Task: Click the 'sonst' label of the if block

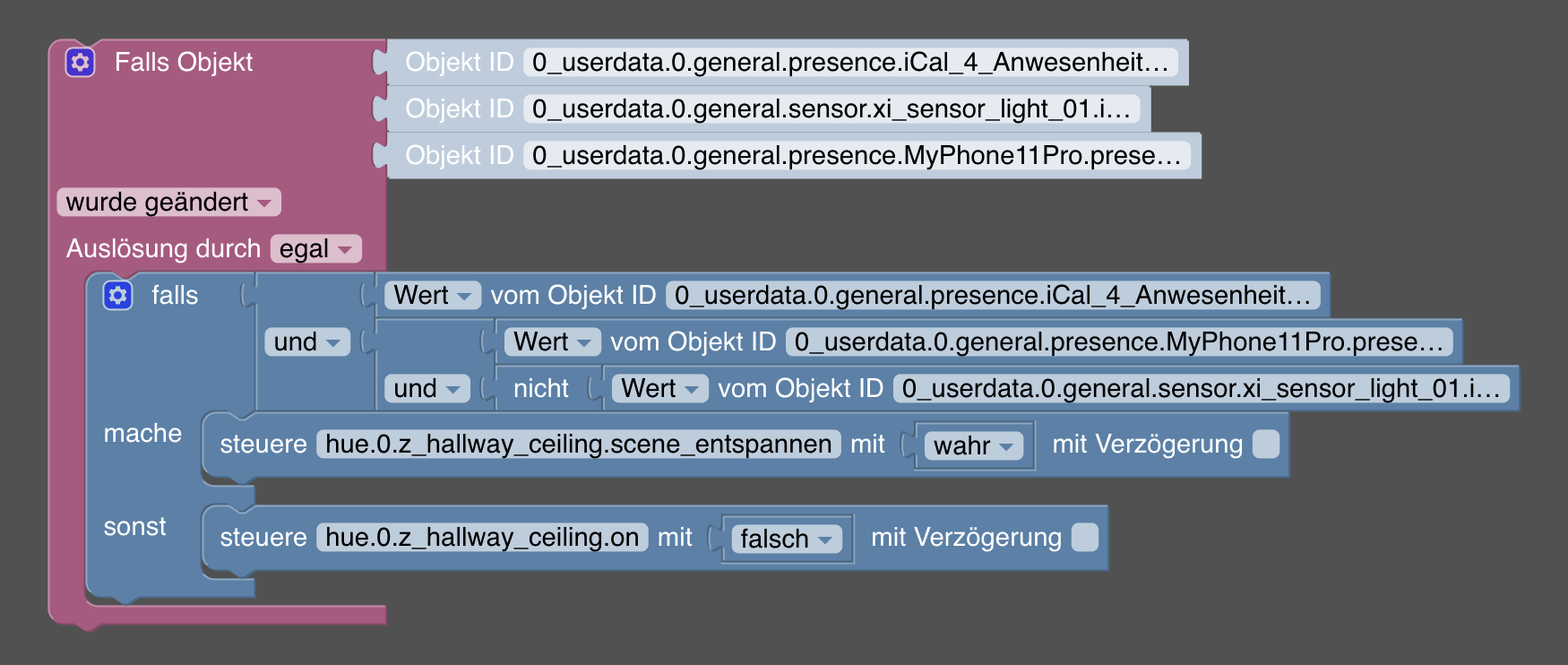Action: pyautogui.click(x=135, y=526)
